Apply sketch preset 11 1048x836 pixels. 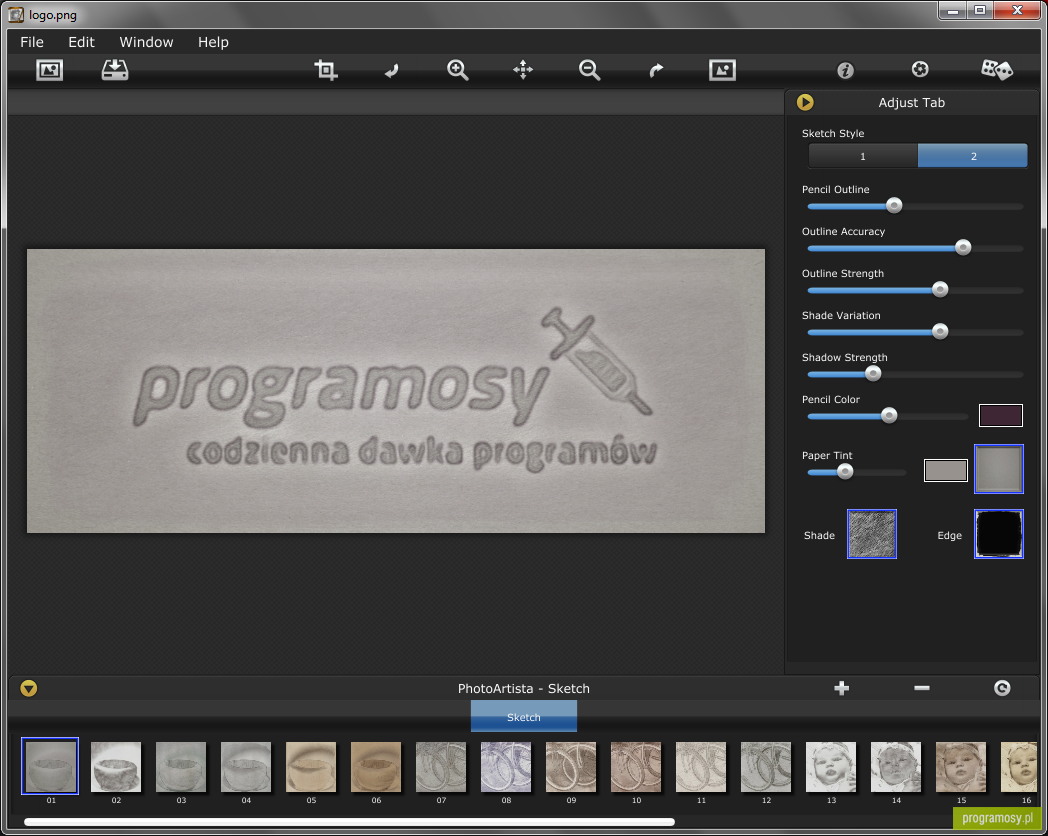click(x=700, y=767)
